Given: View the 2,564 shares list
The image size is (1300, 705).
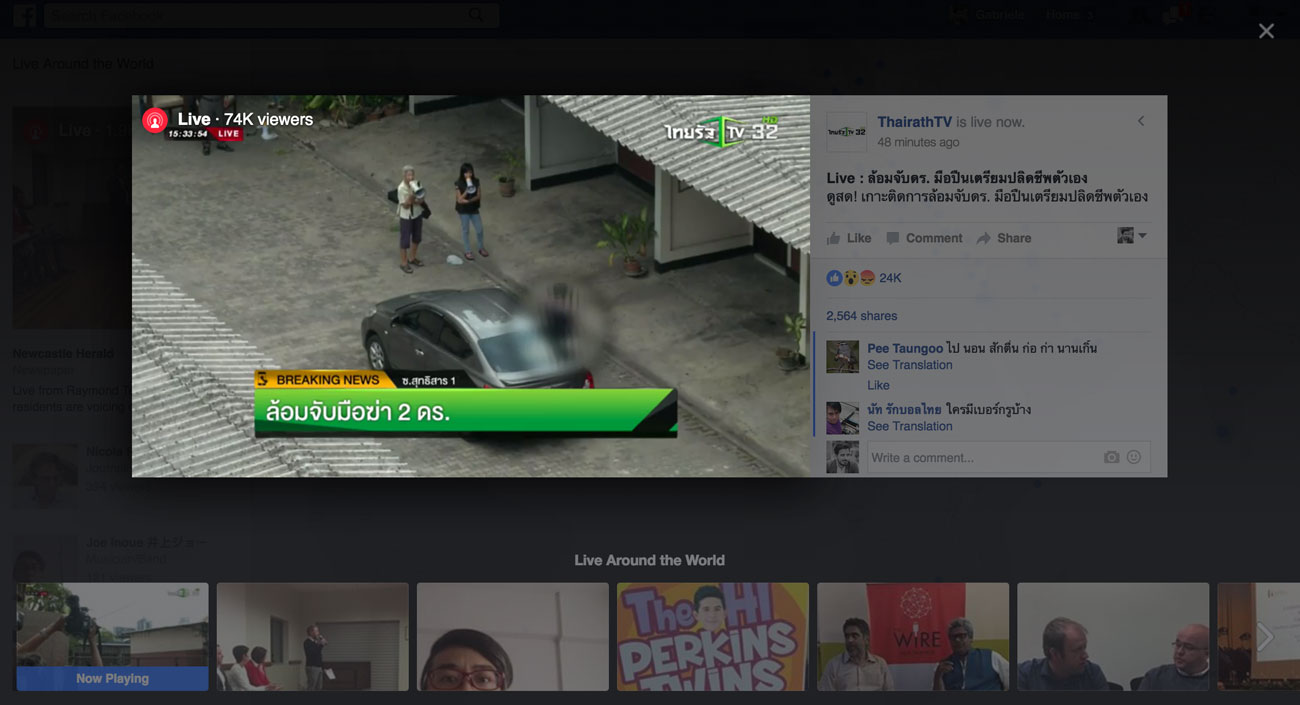Looking at the screenshot, I should click(861, 316).
